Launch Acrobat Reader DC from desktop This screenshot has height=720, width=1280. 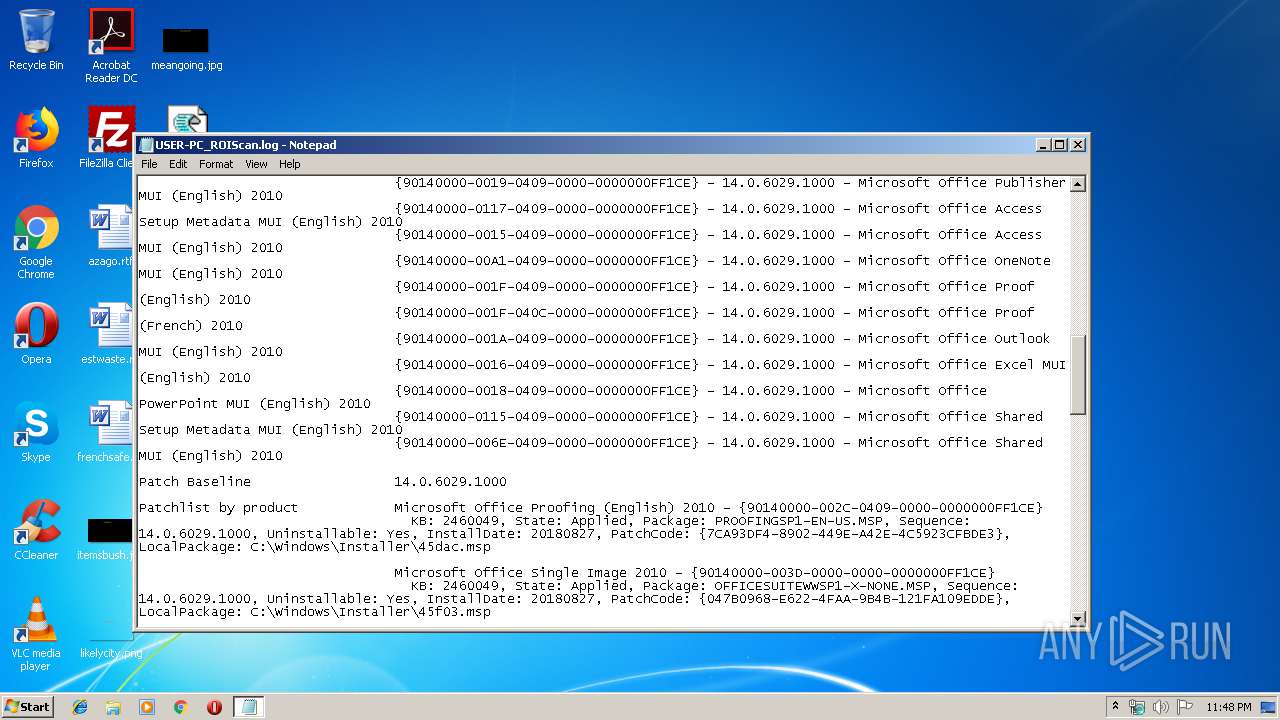click(x=111, y=45)
